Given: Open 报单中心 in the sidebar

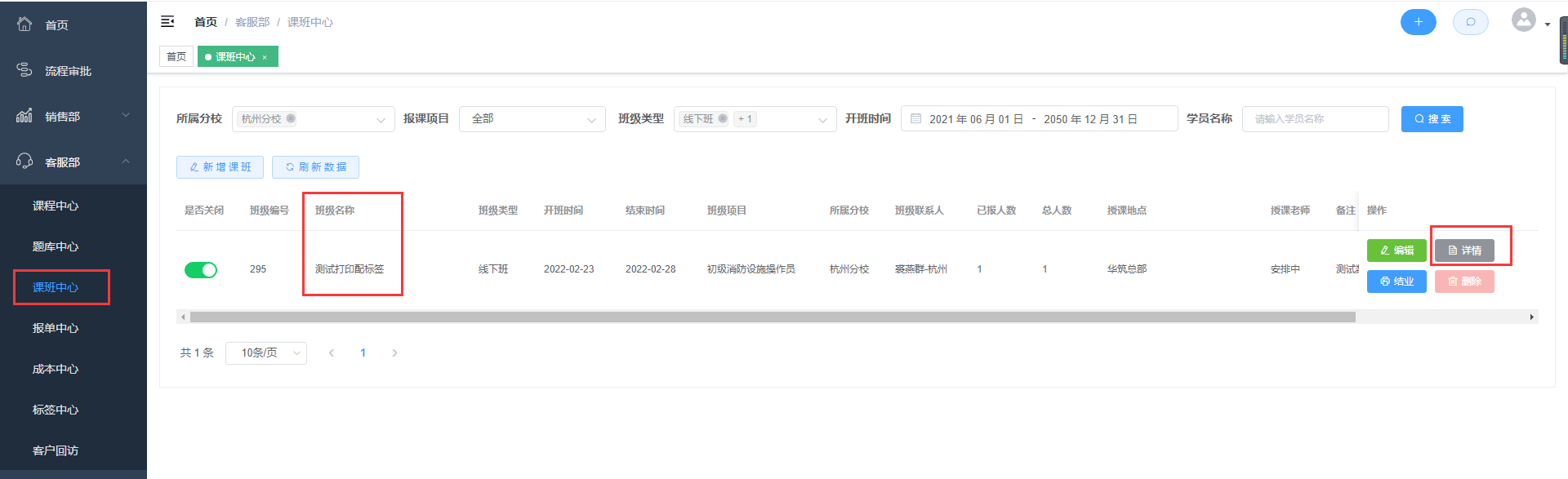Looking at the screenshot, I should click(x=56, y=328).
